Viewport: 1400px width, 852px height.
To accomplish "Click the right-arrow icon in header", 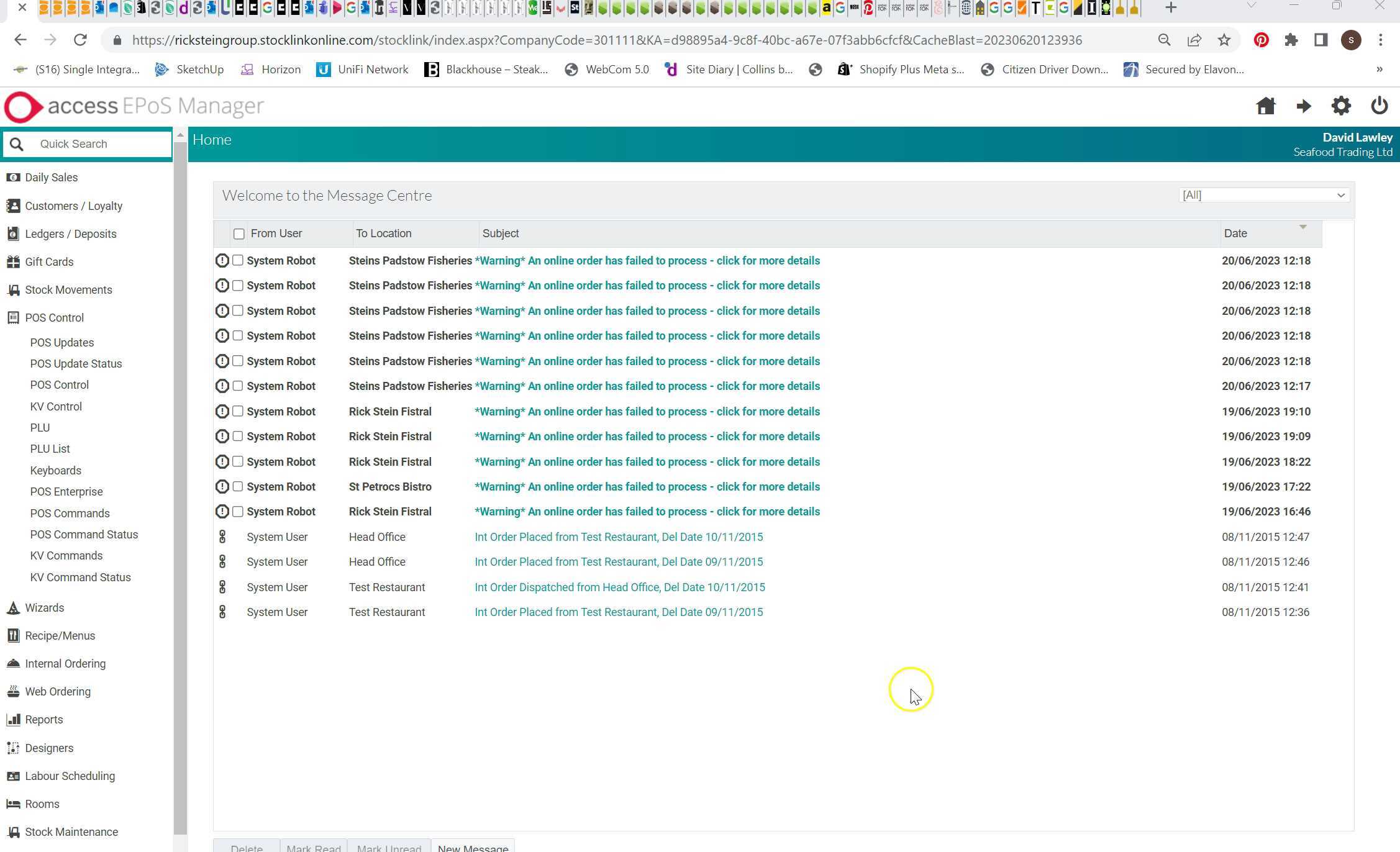I will (1303, 106).
